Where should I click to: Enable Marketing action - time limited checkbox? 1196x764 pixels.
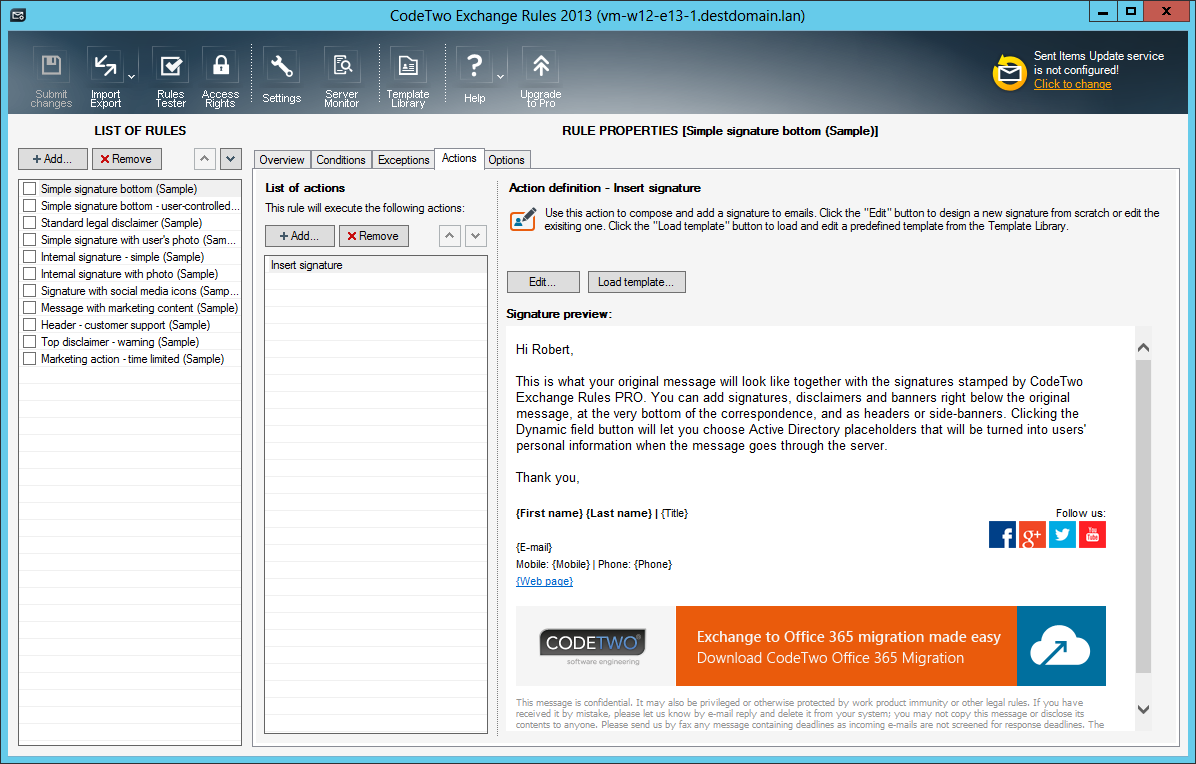point(30,358)
